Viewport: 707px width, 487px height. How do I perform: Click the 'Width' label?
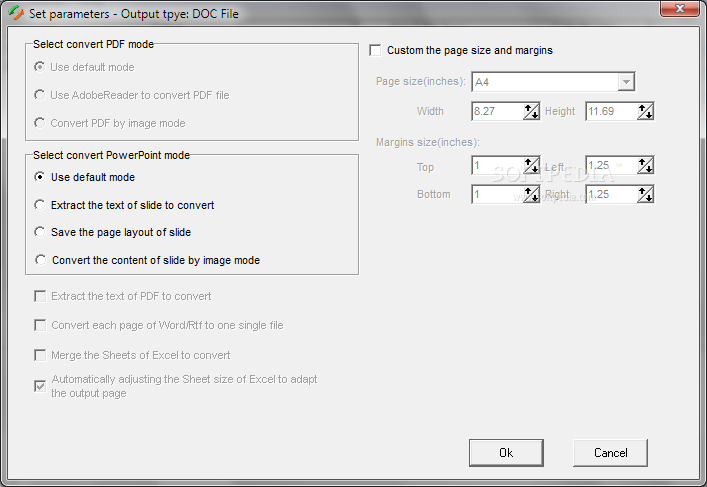430,111
